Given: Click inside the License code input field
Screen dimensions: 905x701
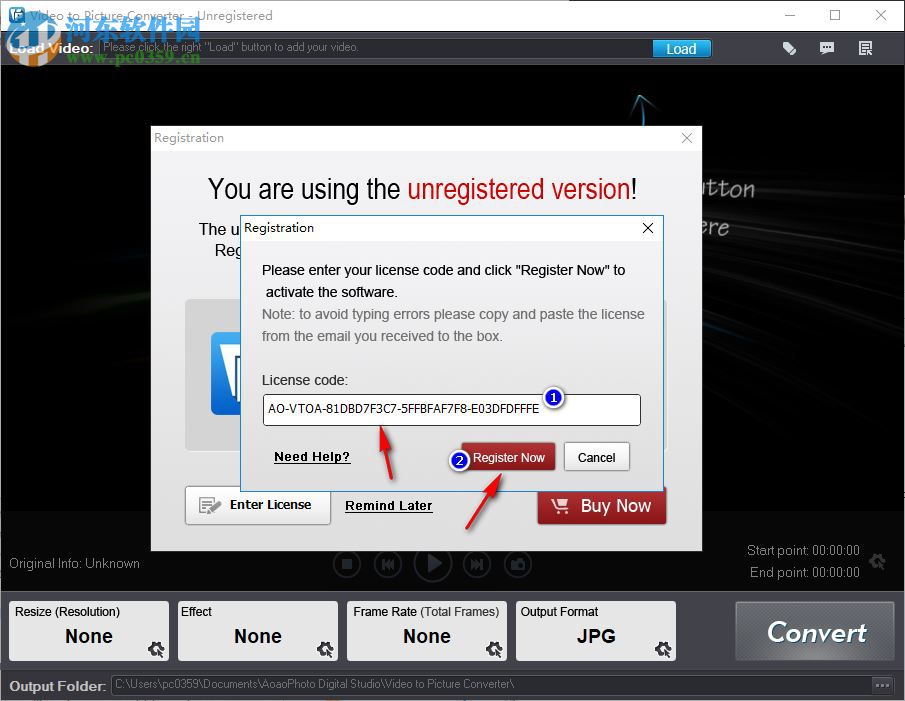Looking at the screenshot, I should 451,410.
